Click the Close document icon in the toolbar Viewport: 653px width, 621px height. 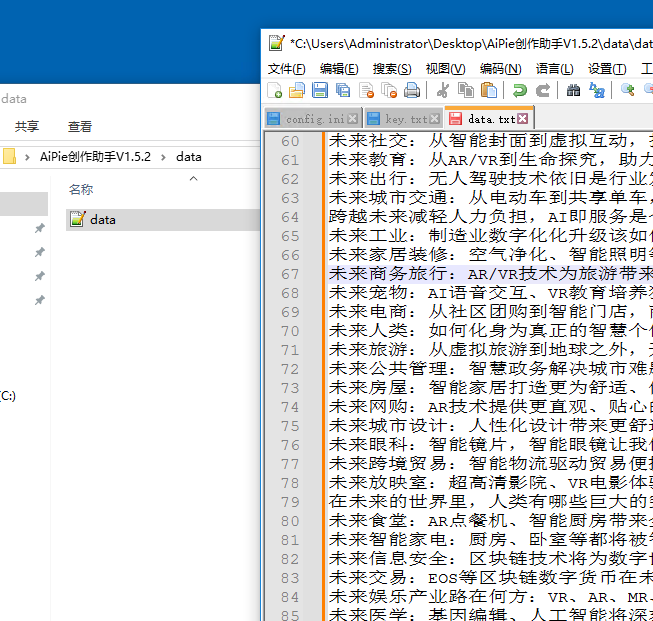[366, 90]
